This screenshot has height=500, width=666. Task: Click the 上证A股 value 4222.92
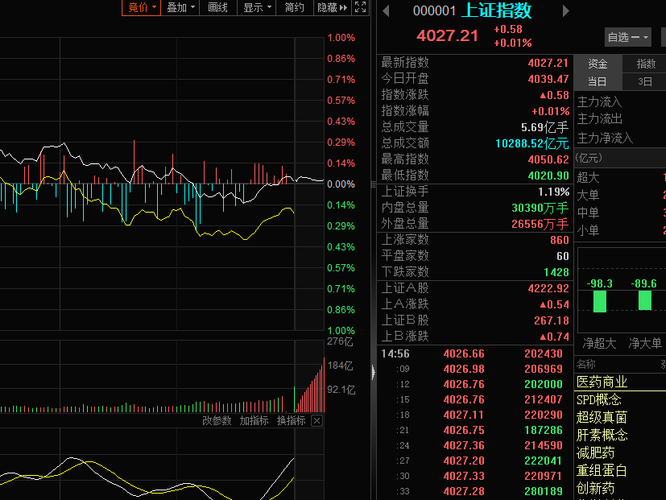(548, 288)
